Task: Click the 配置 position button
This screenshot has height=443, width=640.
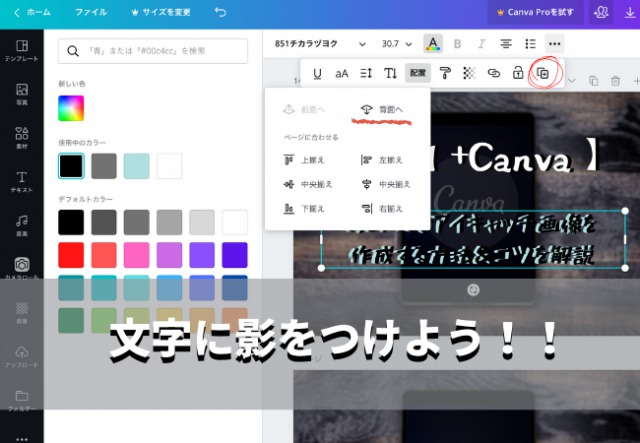Action: tap(418, 73)
